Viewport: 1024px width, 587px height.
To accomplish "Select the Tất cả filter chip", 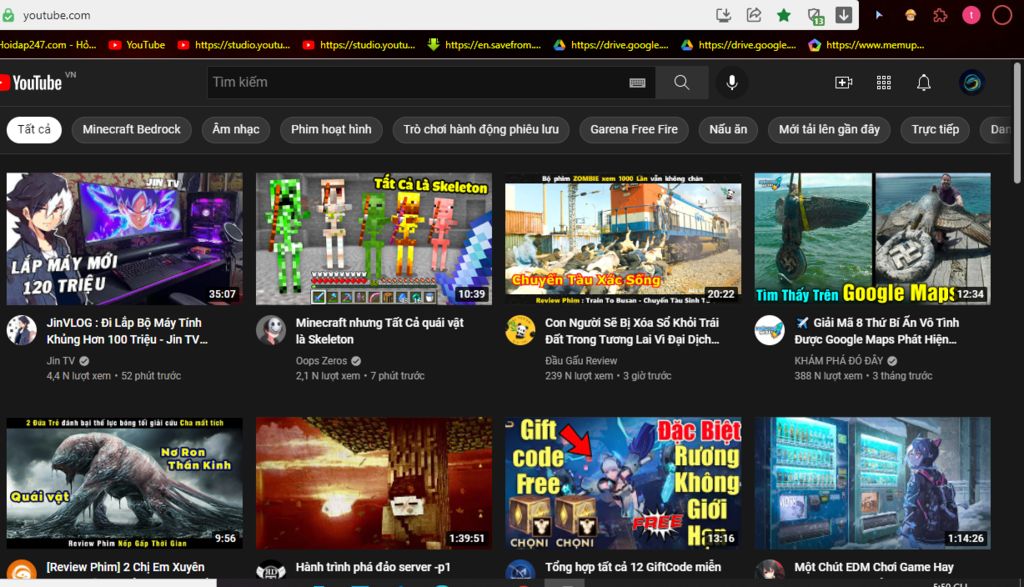I will click(34, 129).
